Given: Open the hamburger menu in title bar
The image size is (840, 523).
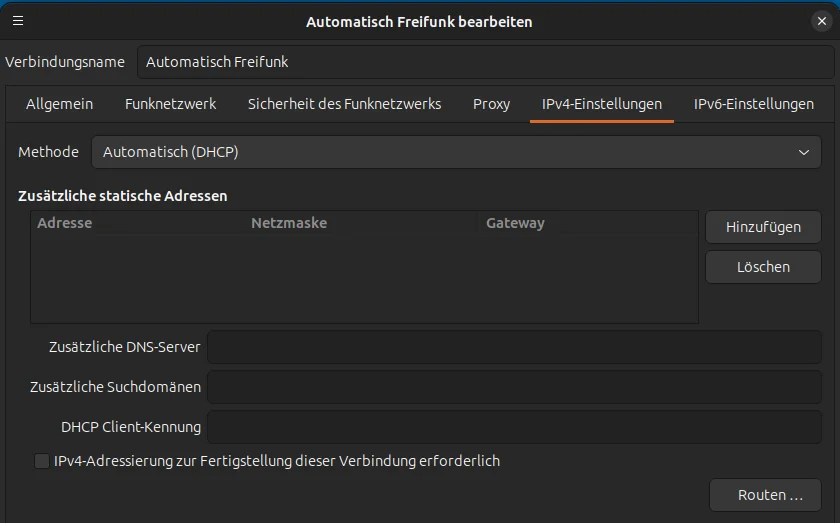Looking at the screenshot, I should (x=18, y=21).
